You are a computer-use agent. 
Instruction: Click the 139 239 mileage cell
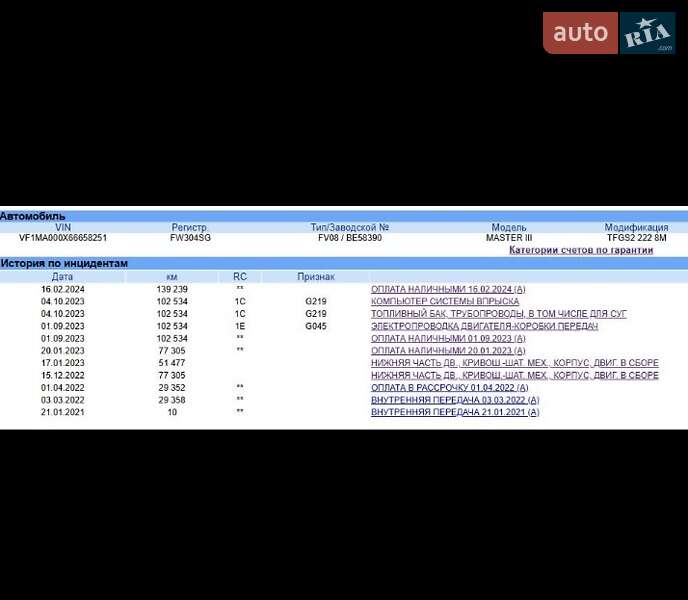click(172, 289)
